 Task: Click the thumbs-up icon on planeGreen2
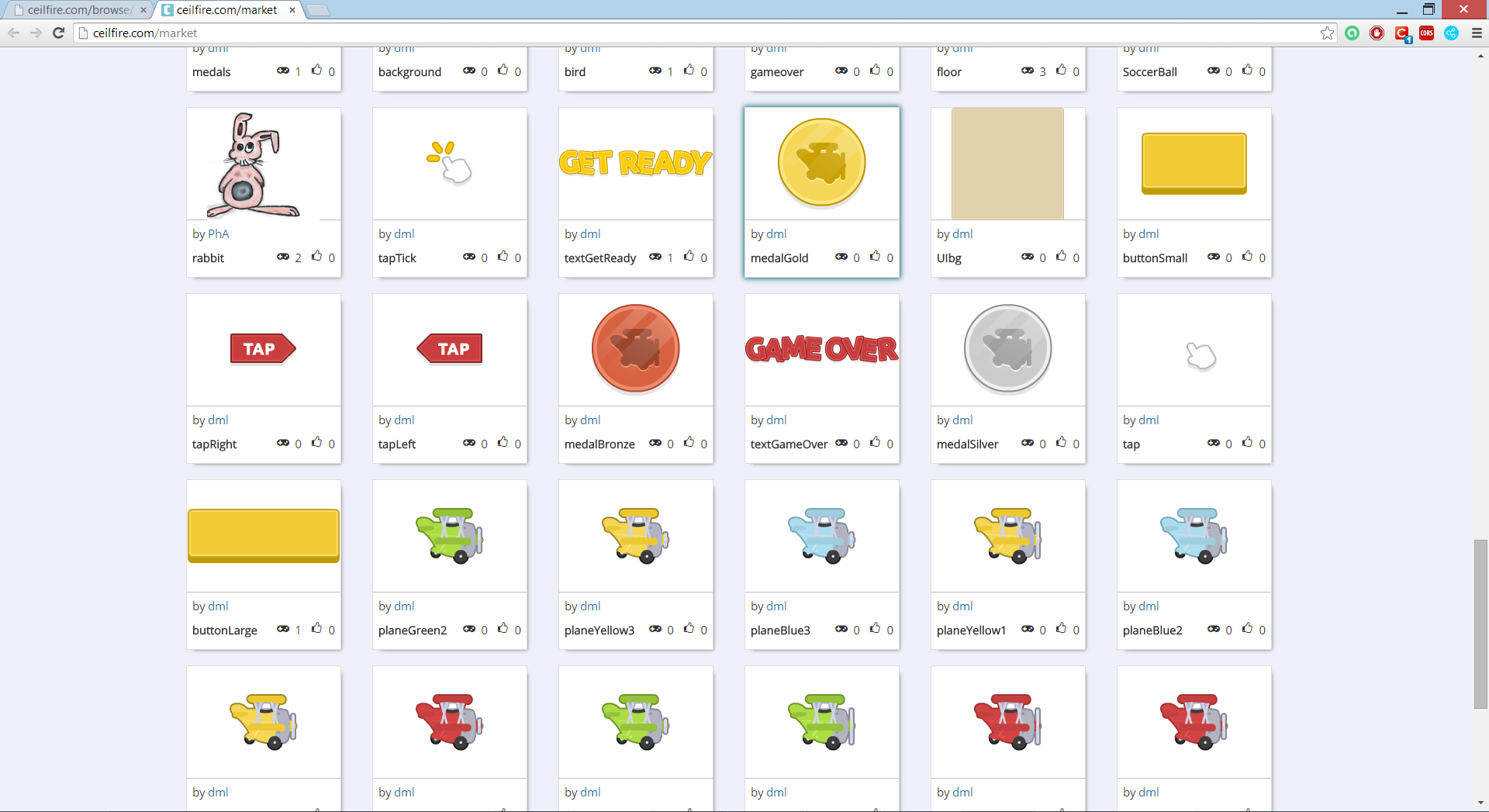[x=503, y=628]
